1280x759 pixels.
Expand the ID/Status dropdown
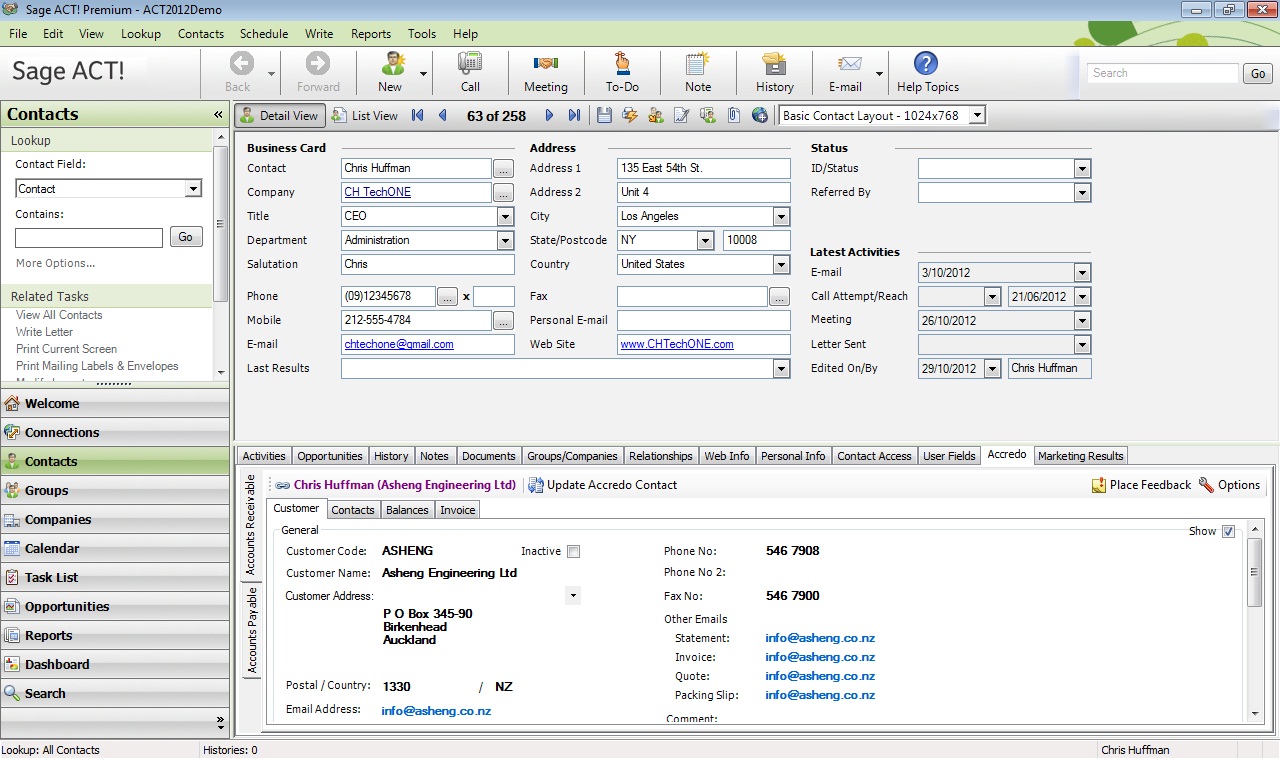1082,168
